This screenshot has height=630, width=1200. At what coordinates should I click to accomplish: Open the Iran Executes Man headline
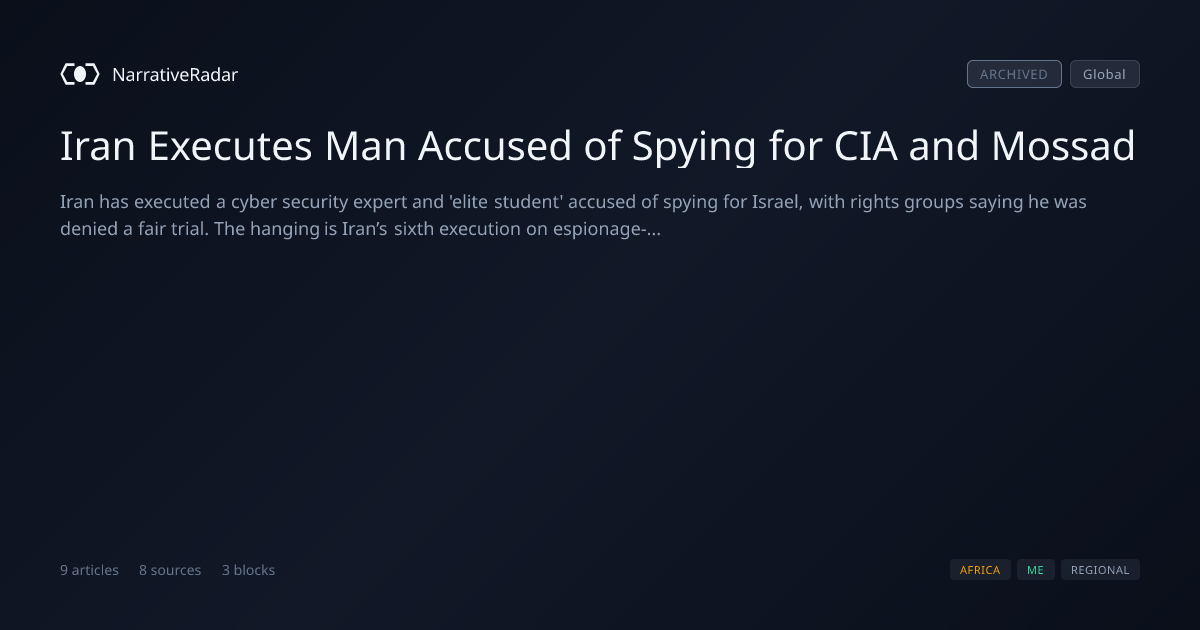(598, 147)
